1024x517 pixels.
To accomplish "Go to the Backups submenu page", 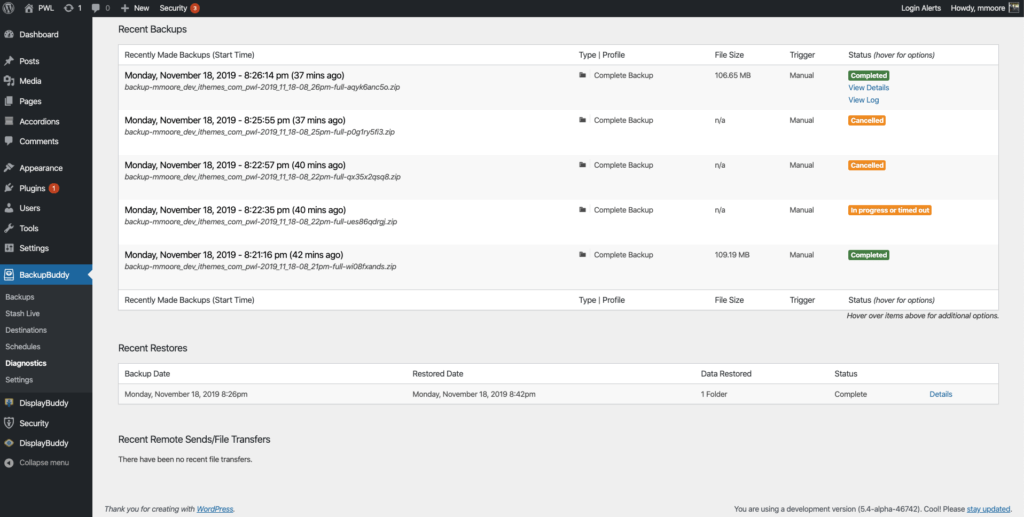I will tap(20, 297).
